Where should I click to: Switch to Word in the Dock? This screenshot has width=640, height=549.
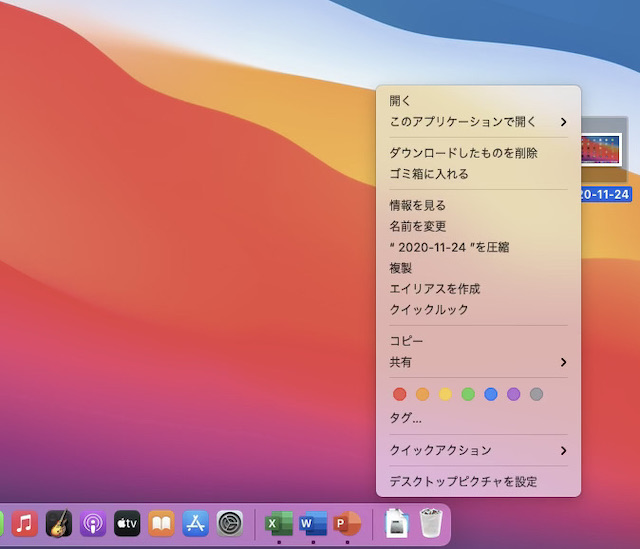(313, 523)
